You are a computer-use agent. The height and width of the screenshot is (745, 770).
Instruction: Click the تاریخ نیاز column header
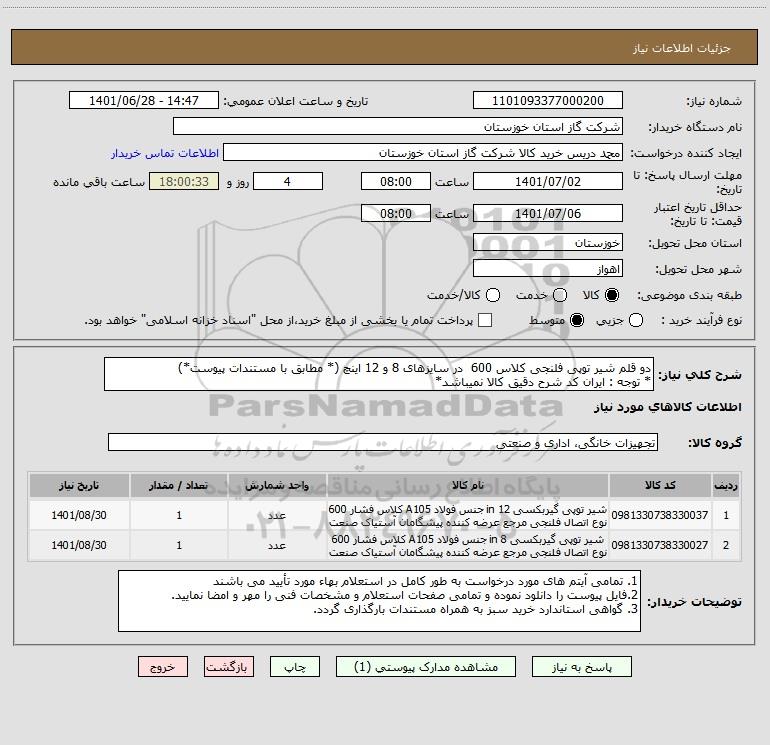click(79, 485)
